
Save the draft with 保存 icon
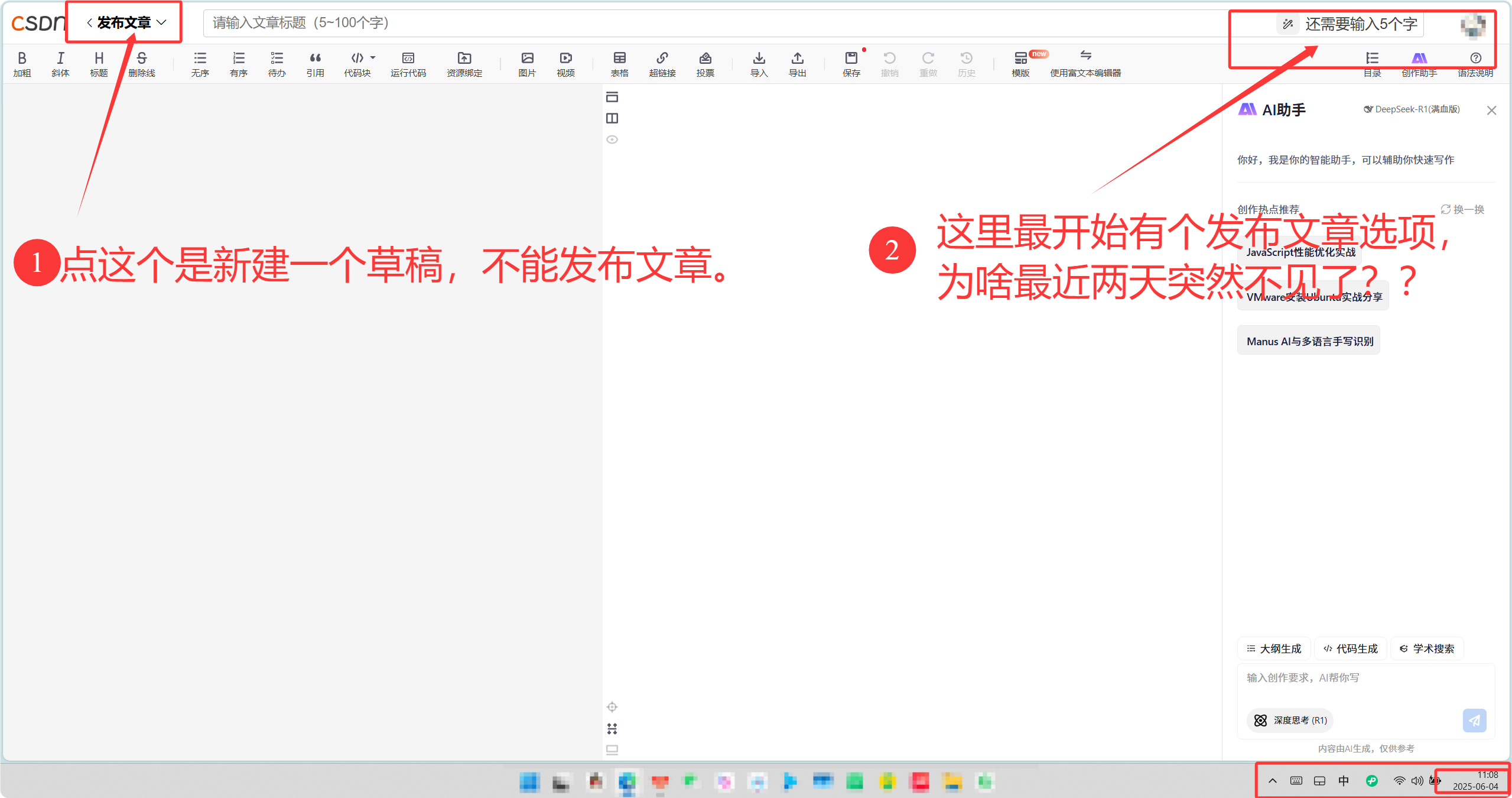pos(850,63)
